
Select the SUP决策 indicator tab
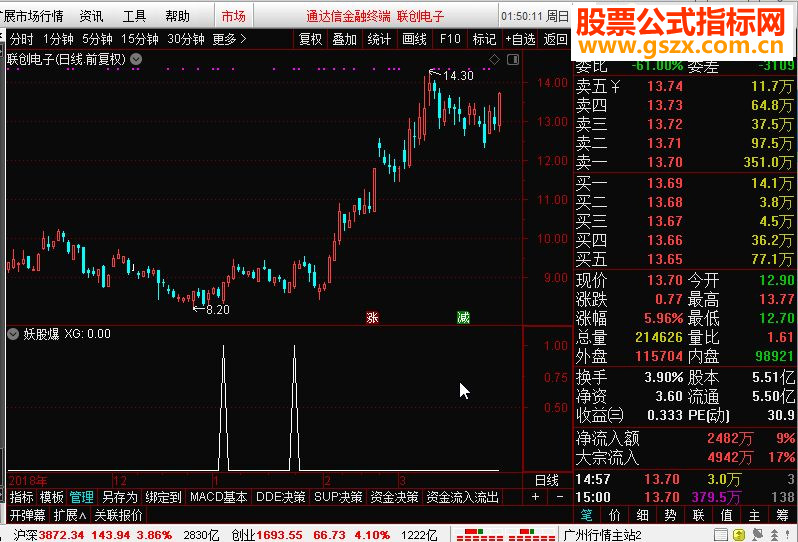[x=338, y=497]
